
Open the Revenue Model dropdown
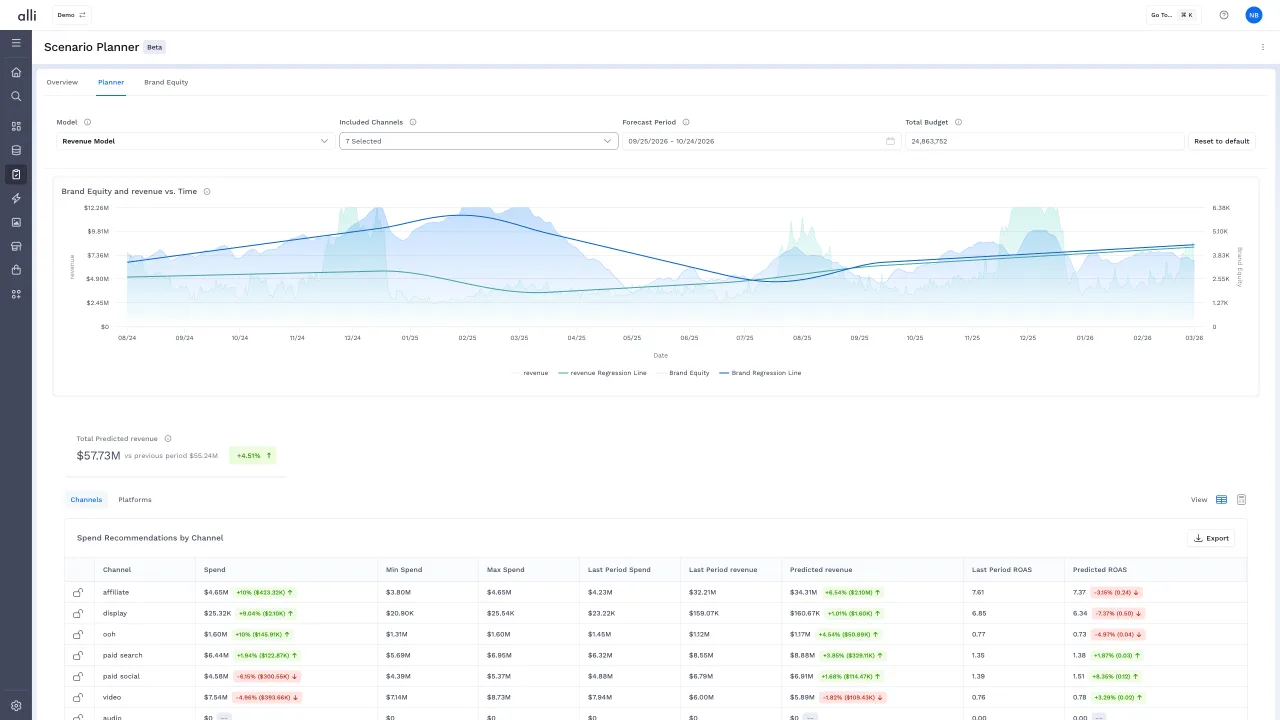195,141
